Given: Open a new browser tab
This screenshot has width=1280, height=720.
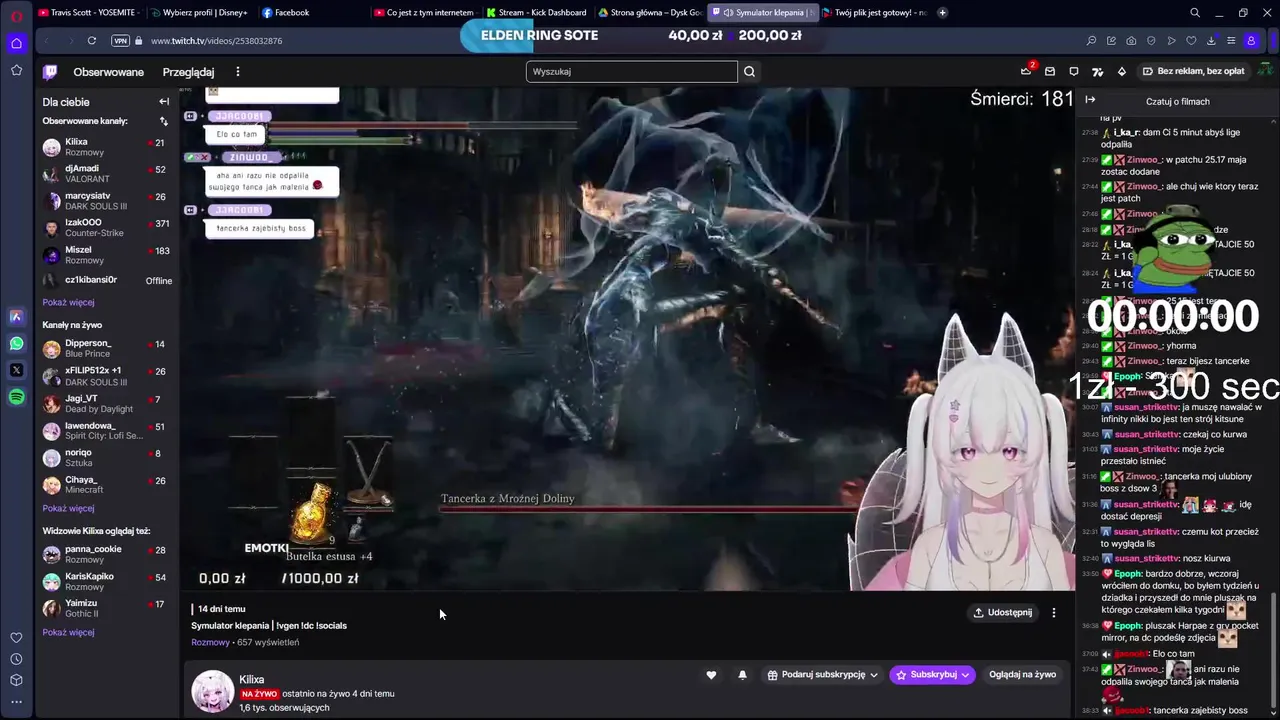Looking at the screenshot, I should click(942, 13).
